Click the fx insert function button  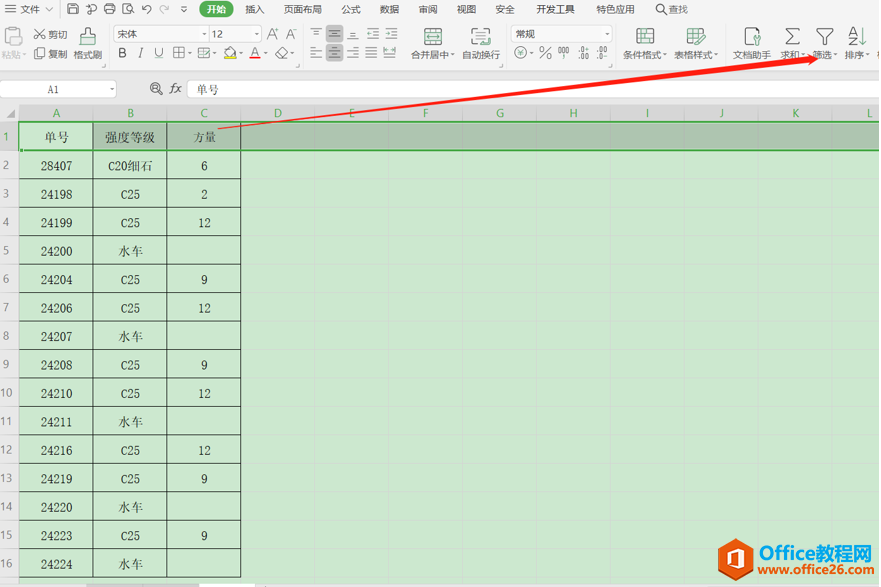[175, 89]
